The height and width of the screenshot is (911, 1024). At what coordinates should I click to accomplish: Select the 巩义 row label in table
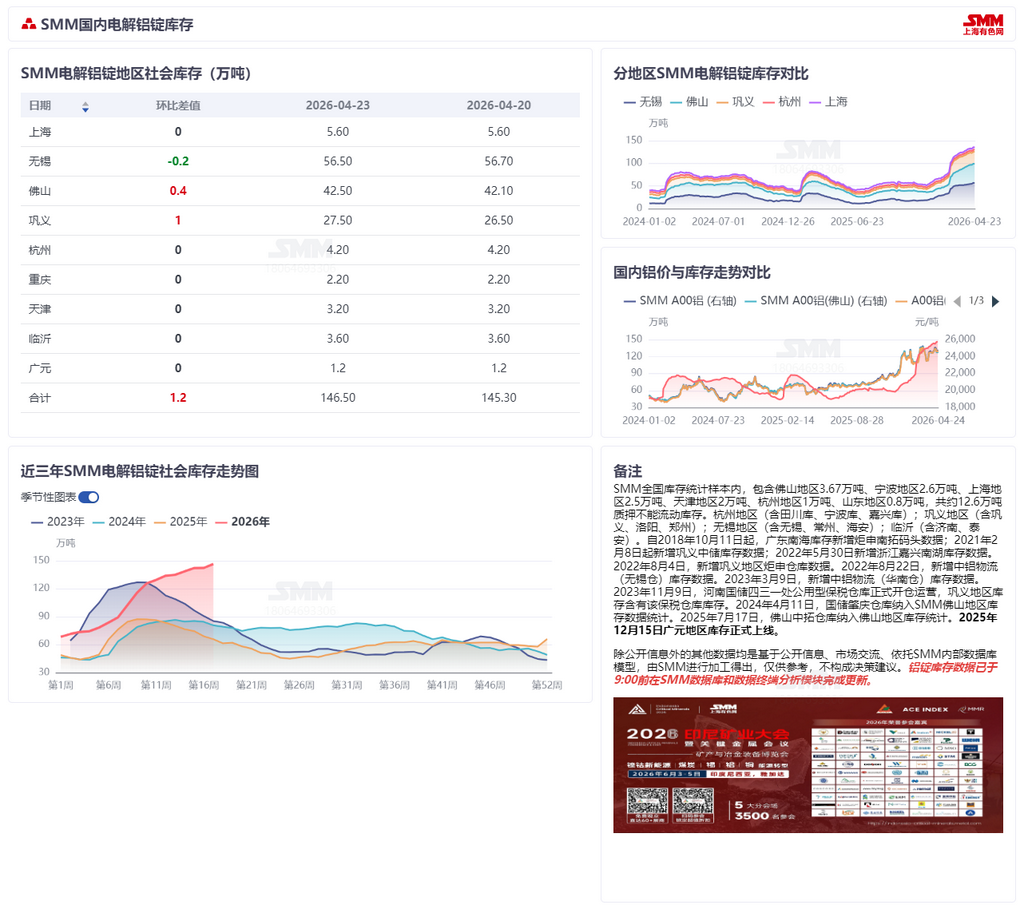pos(40,221)
